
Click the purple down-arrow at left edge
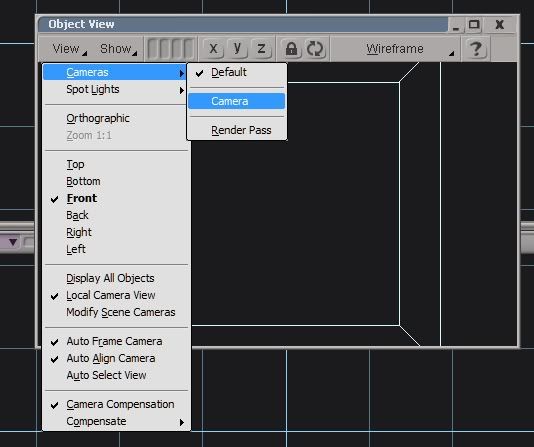coord(13,242)
